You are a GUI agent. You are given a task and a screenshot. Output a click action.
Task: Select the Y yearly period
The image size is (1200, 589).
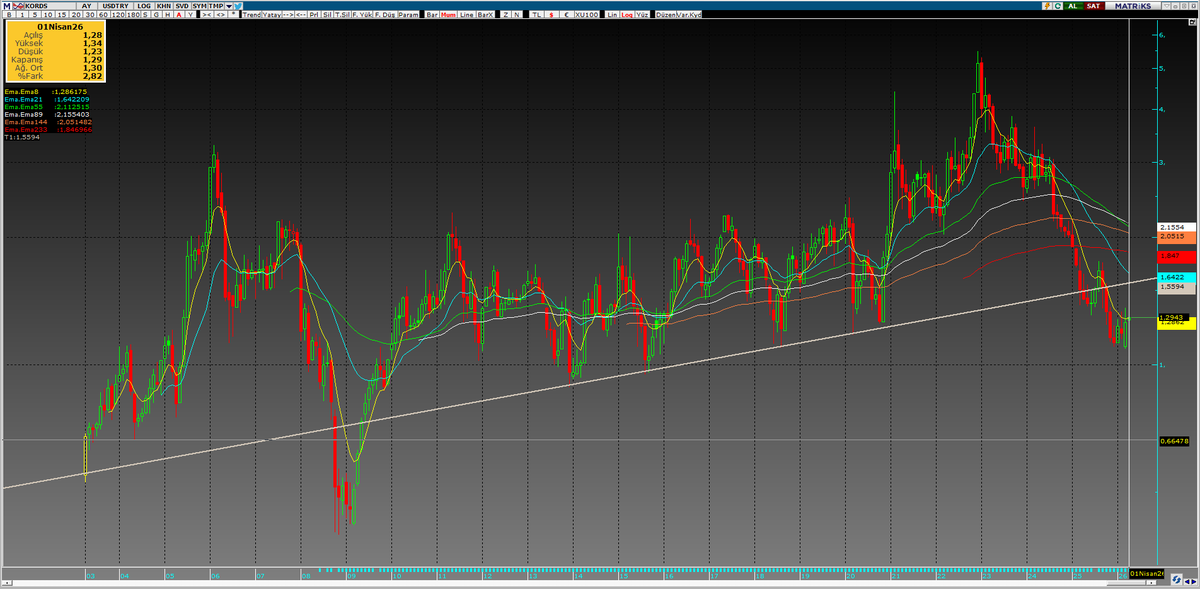point(190,15)
